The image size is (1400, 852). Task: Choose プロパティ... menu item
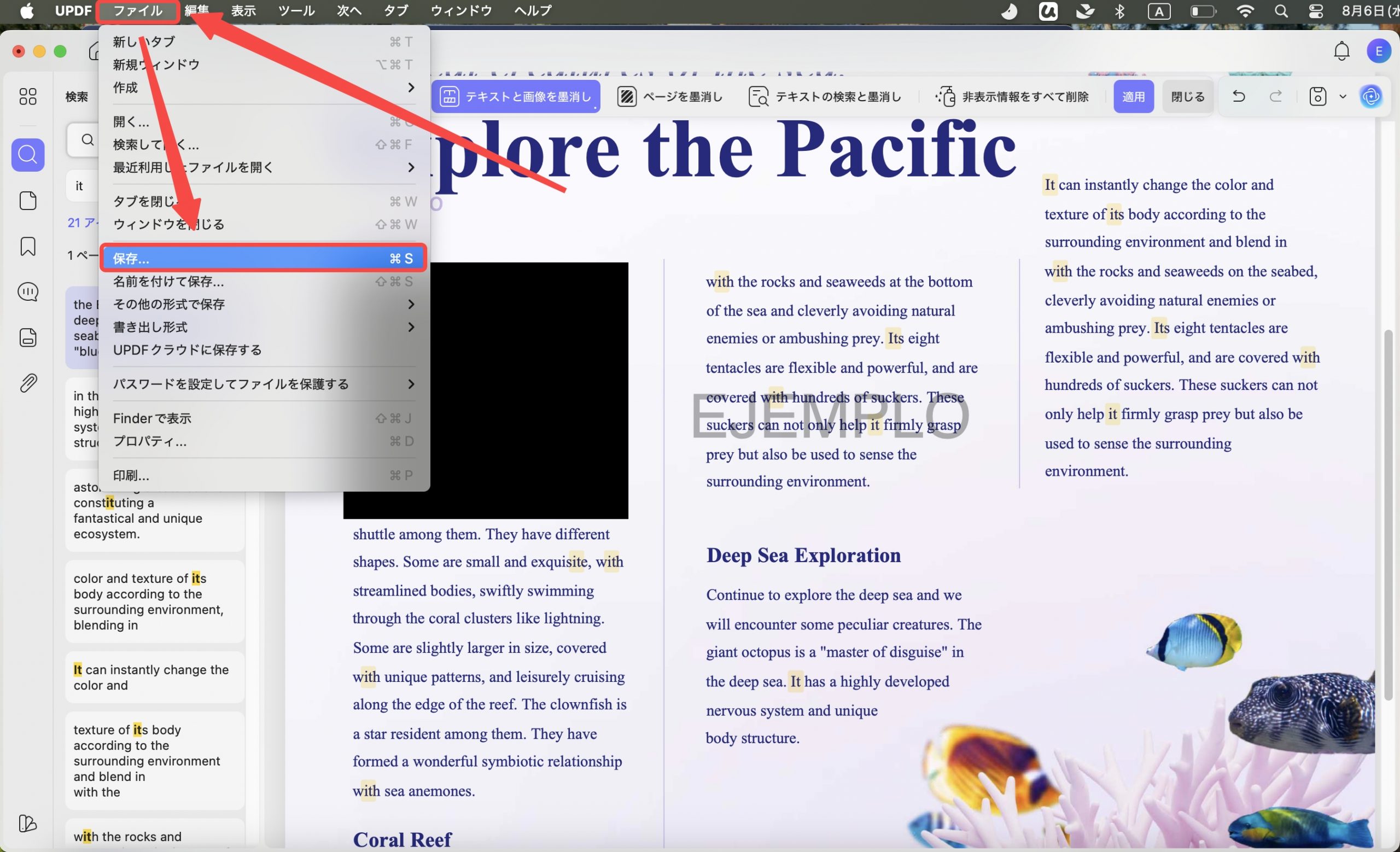click(x=264, y=441)
